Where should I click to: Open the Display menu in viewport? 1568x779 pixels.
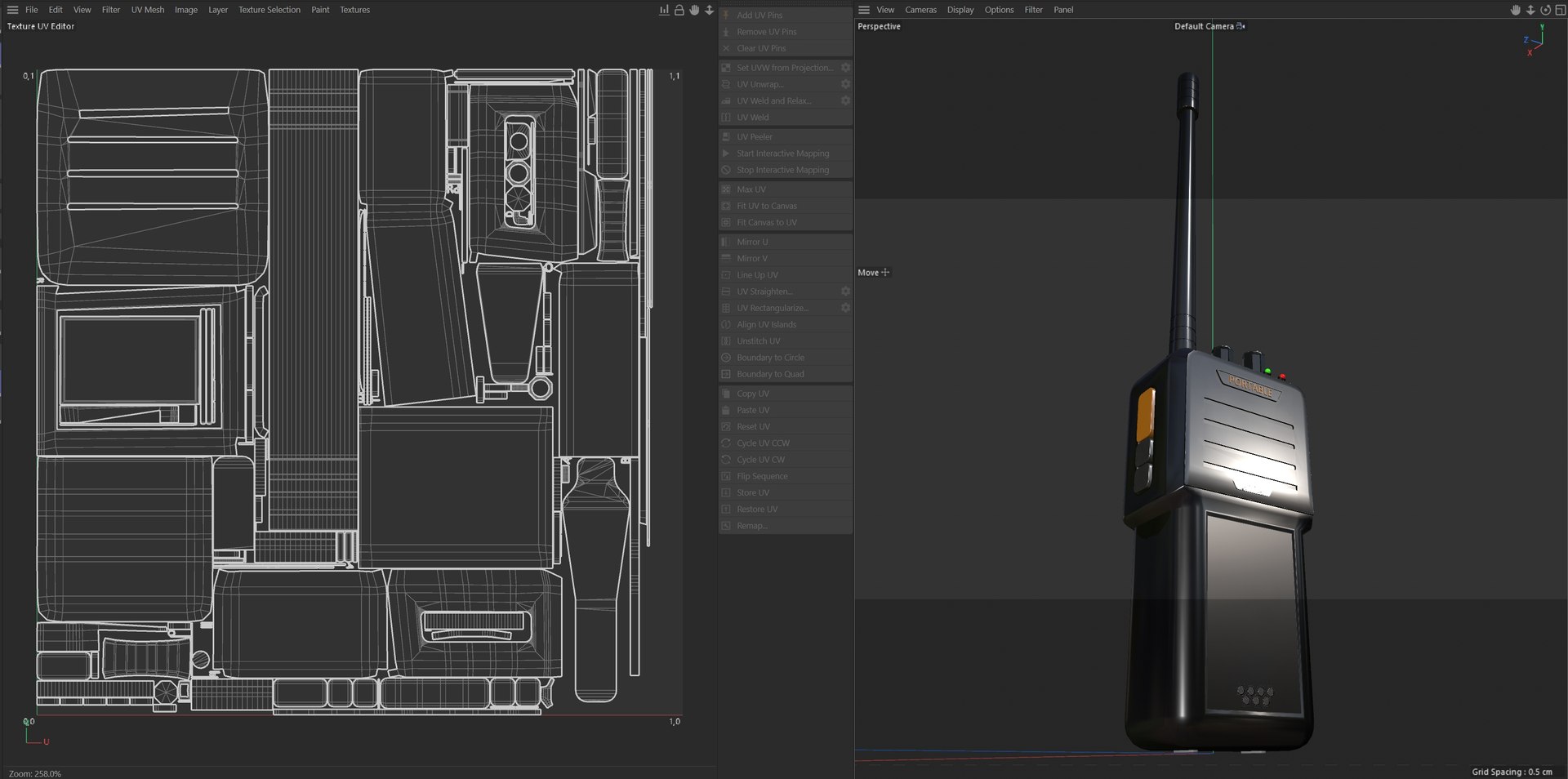pos(960,10)
